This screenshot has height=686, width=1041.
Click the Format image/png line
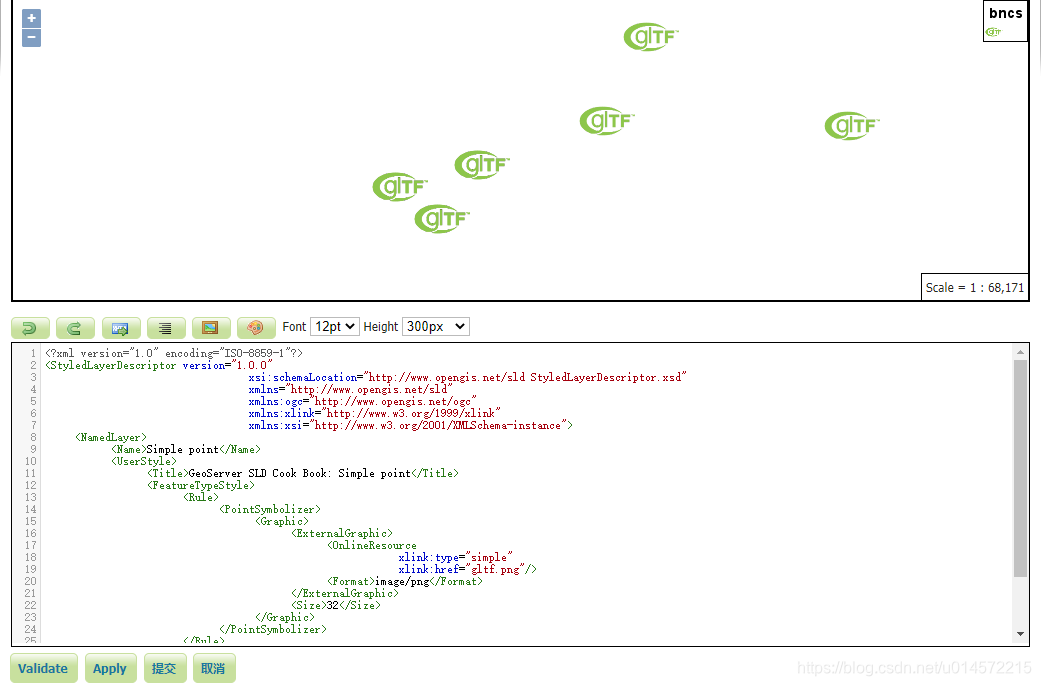[x=405, y=581]
